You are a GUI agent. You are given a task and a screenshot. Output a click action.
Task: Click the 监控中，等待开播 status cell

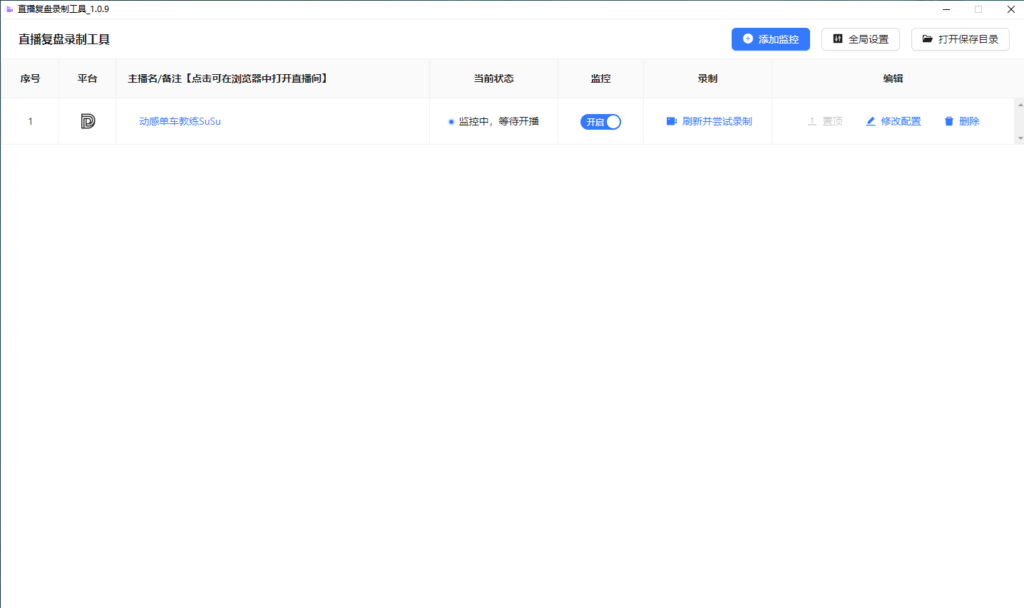pyautogui.click(x=494, y=121)
